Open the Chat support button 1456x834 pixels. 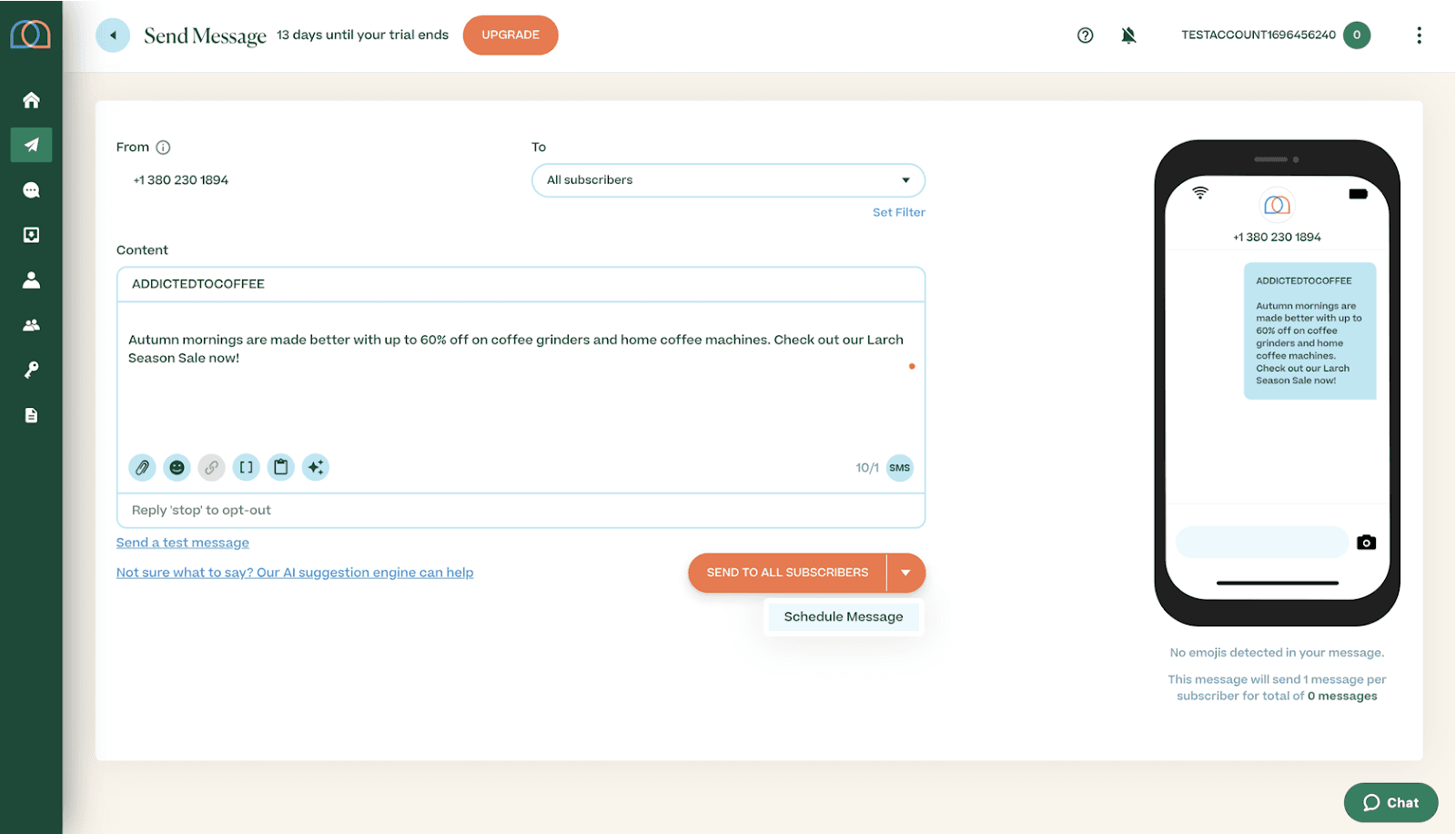[x=1390, y=803]
